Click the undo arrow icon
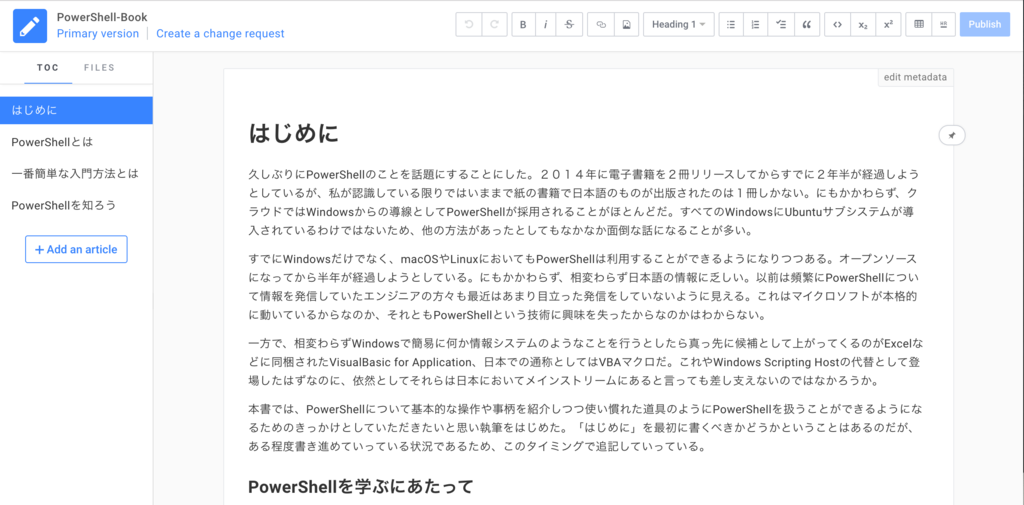 468,25
